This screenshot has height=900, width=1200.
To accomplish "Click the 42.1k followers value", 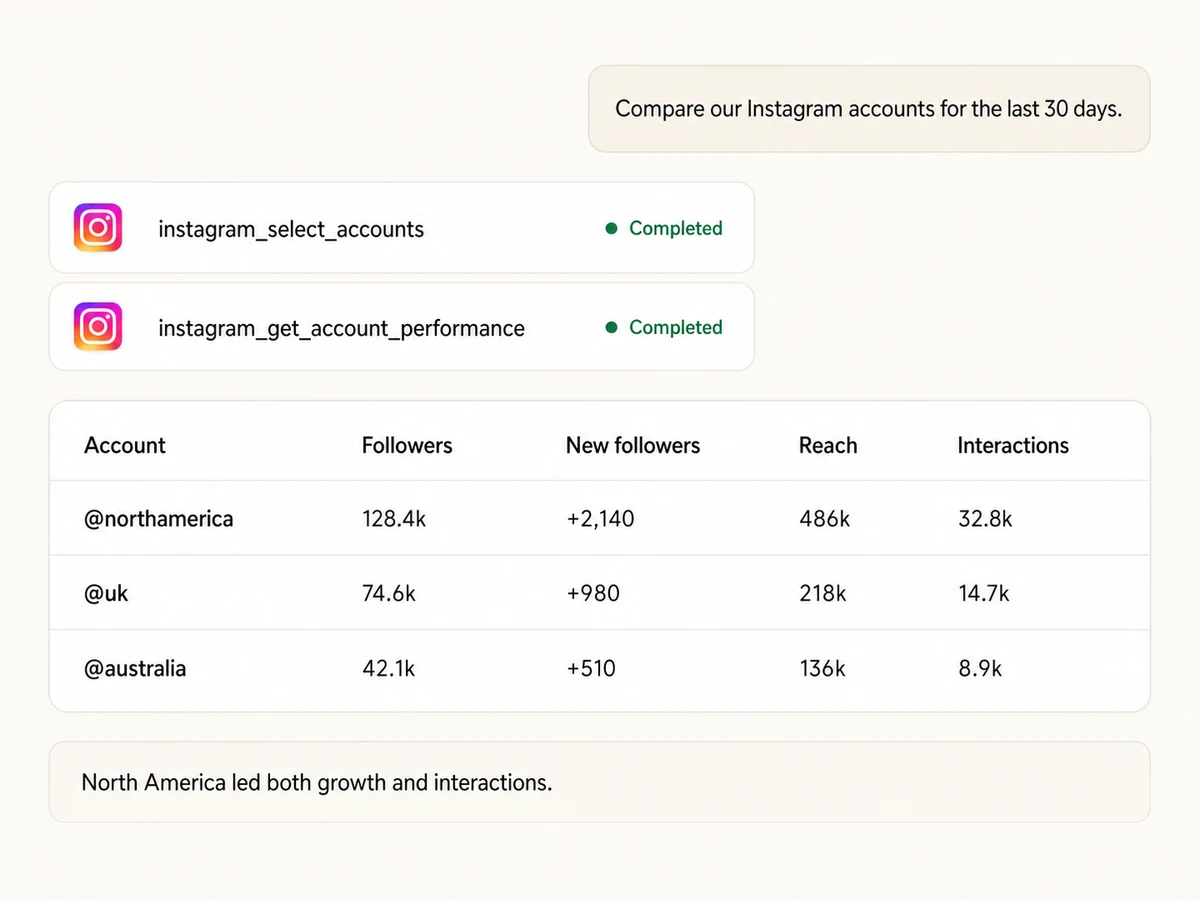I will 389,668.
